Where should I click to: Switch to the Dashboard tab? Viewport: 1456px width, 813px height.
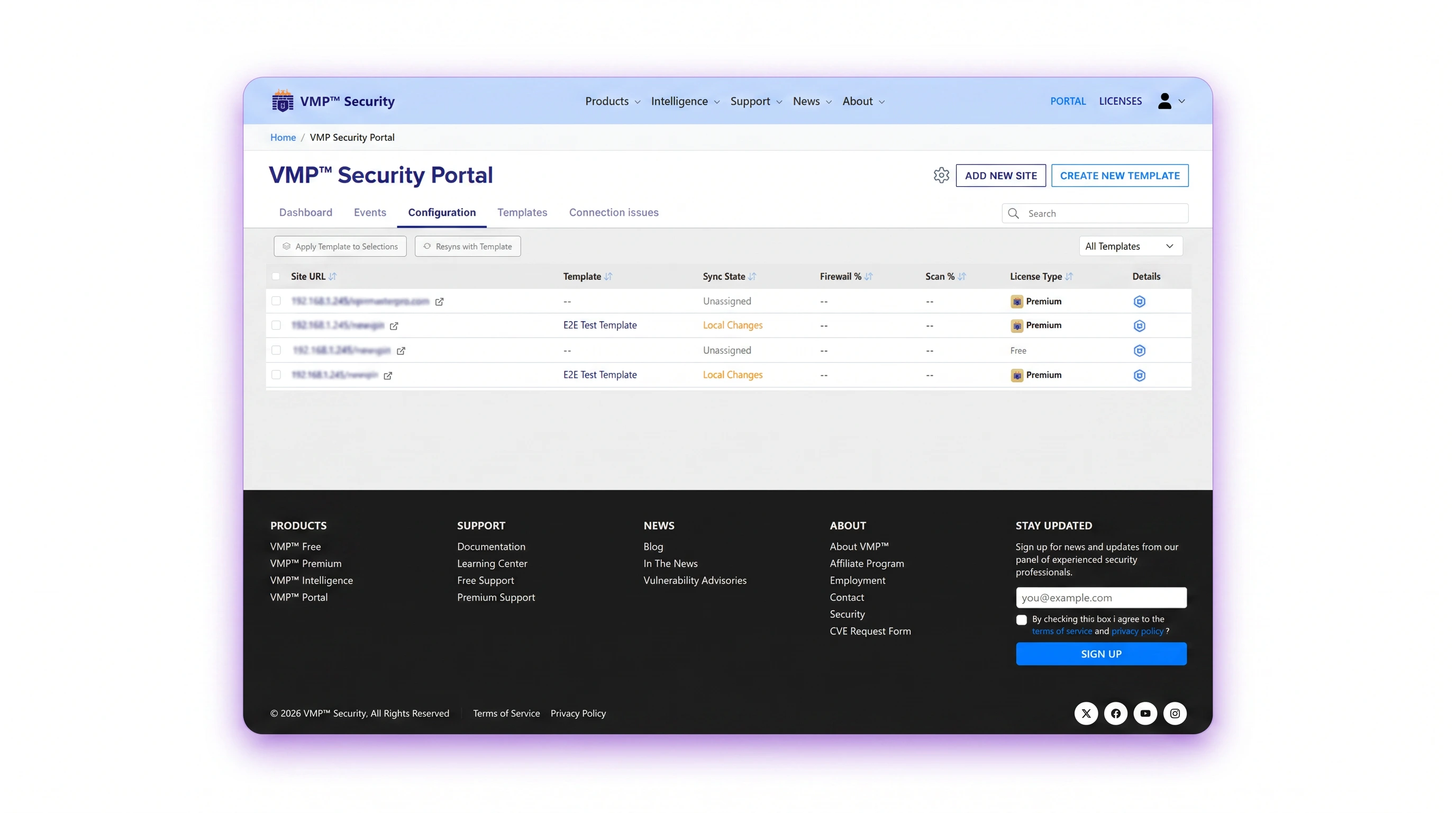coord(306,213)
